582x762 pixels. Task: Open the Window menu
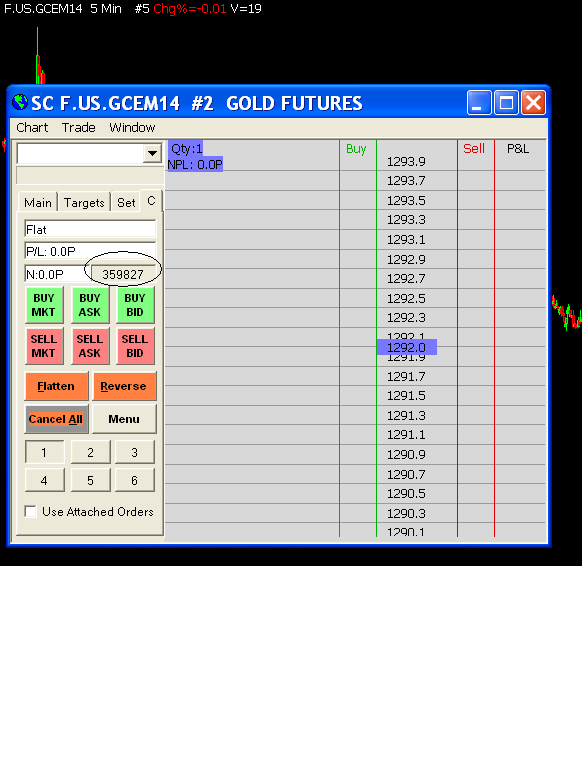(132, 127)
